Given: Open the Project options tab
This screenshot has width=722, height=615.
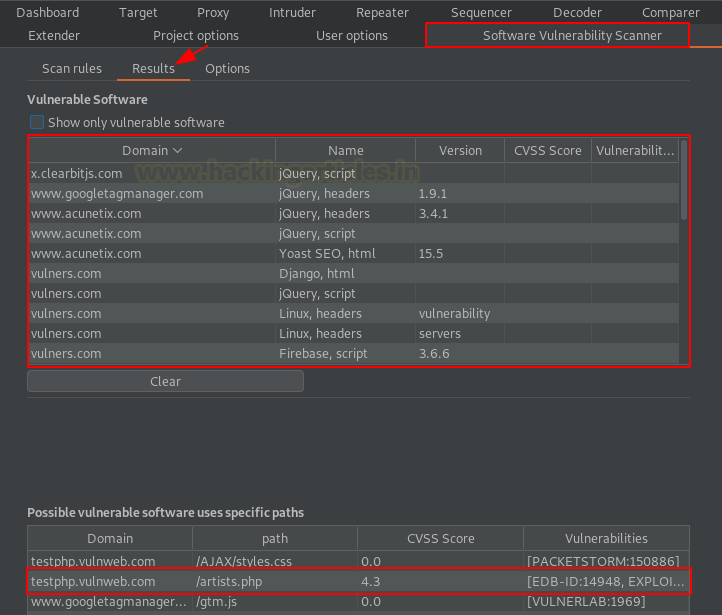Looking at the screenshot, I should click(196, 35).
